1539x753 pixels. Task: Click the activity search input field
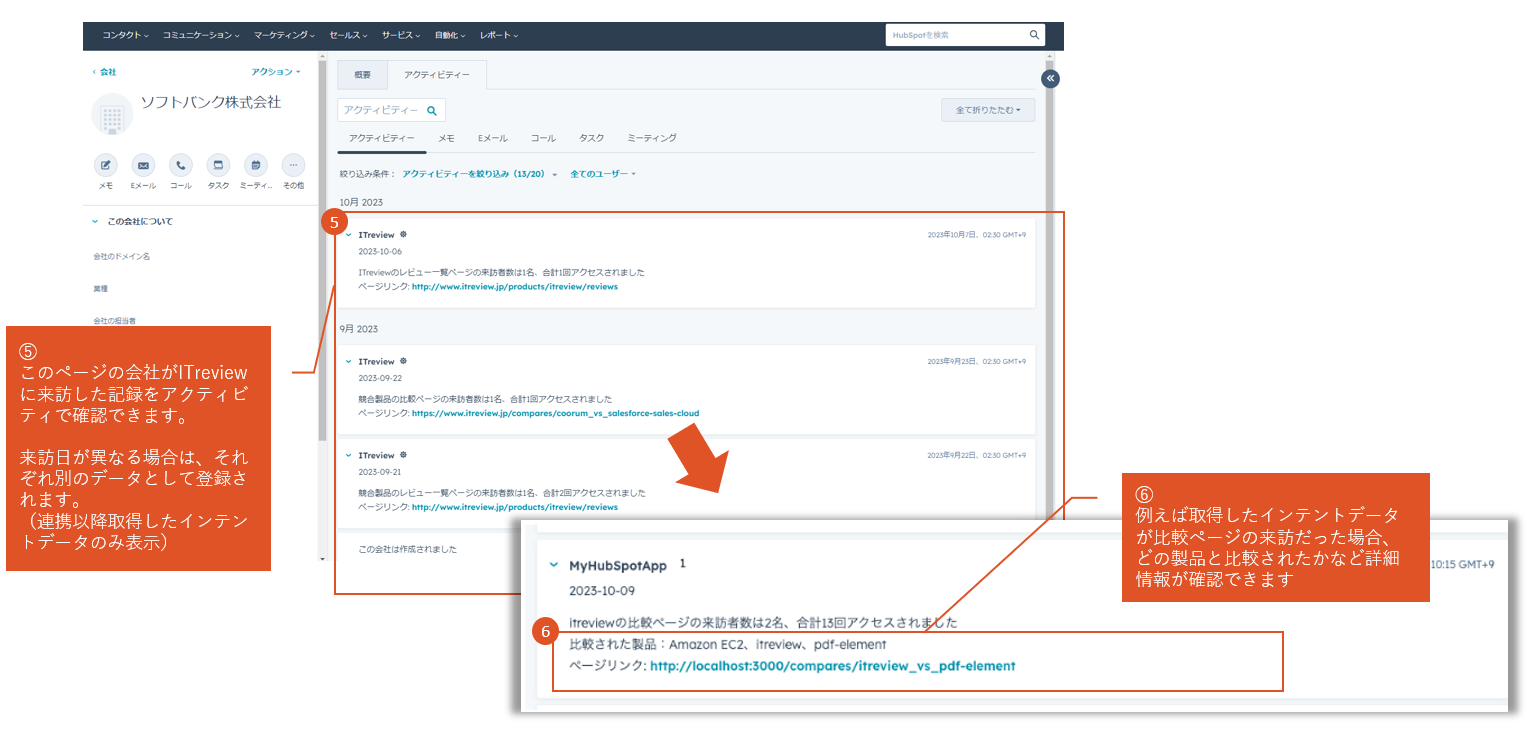(x=381, y=110)
